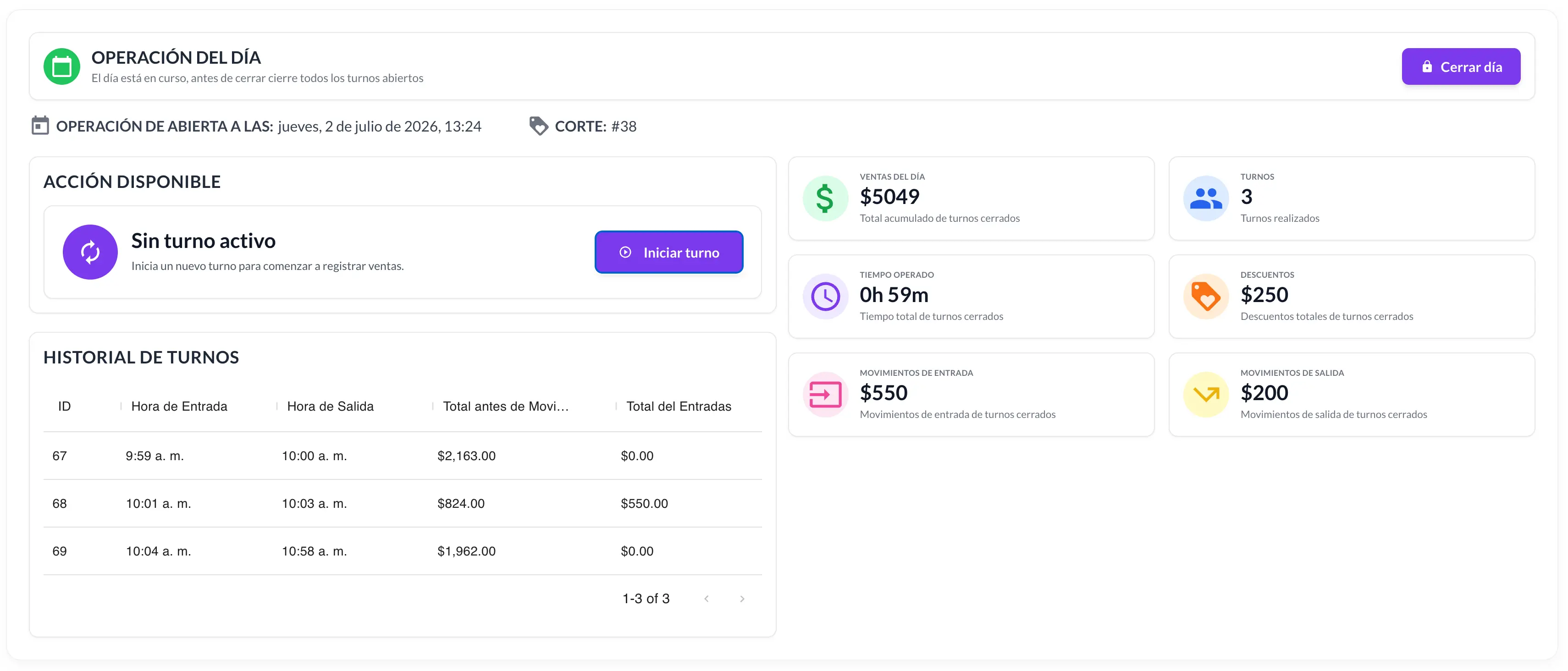Click the 1-3 of 3 pagination label
Screen dimensions: 1568x671
pos(646,599)
